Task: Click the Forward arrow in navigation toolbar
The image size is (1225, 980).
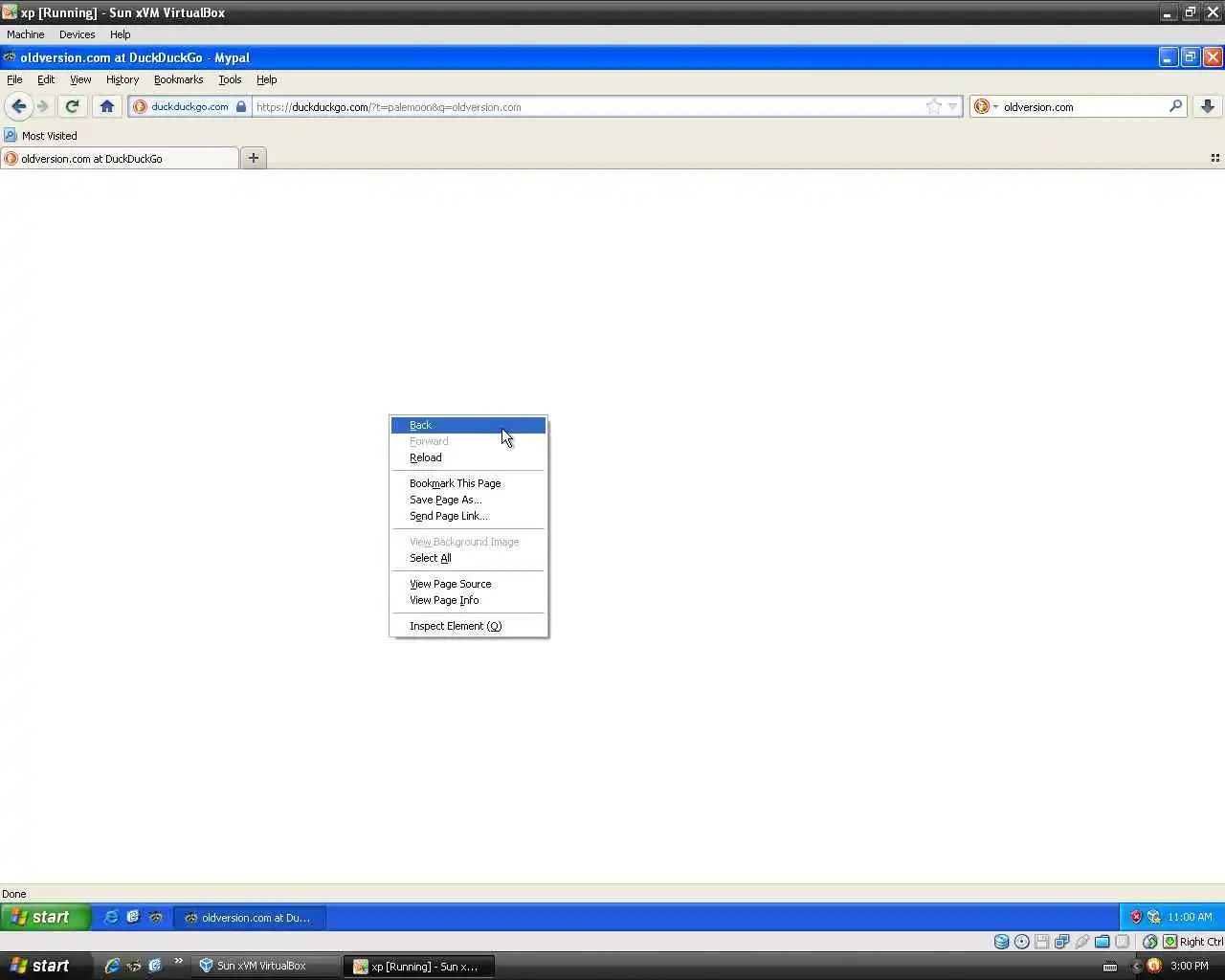Action: coord(43,106)
